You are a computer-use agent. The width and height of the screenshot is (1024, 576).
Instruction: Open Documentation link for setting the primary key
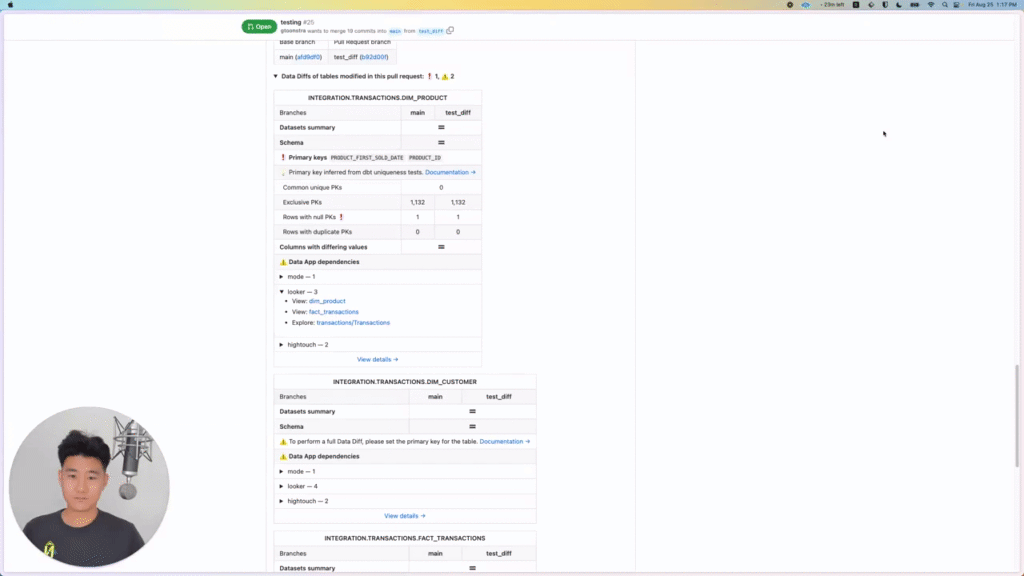point(505,441)
